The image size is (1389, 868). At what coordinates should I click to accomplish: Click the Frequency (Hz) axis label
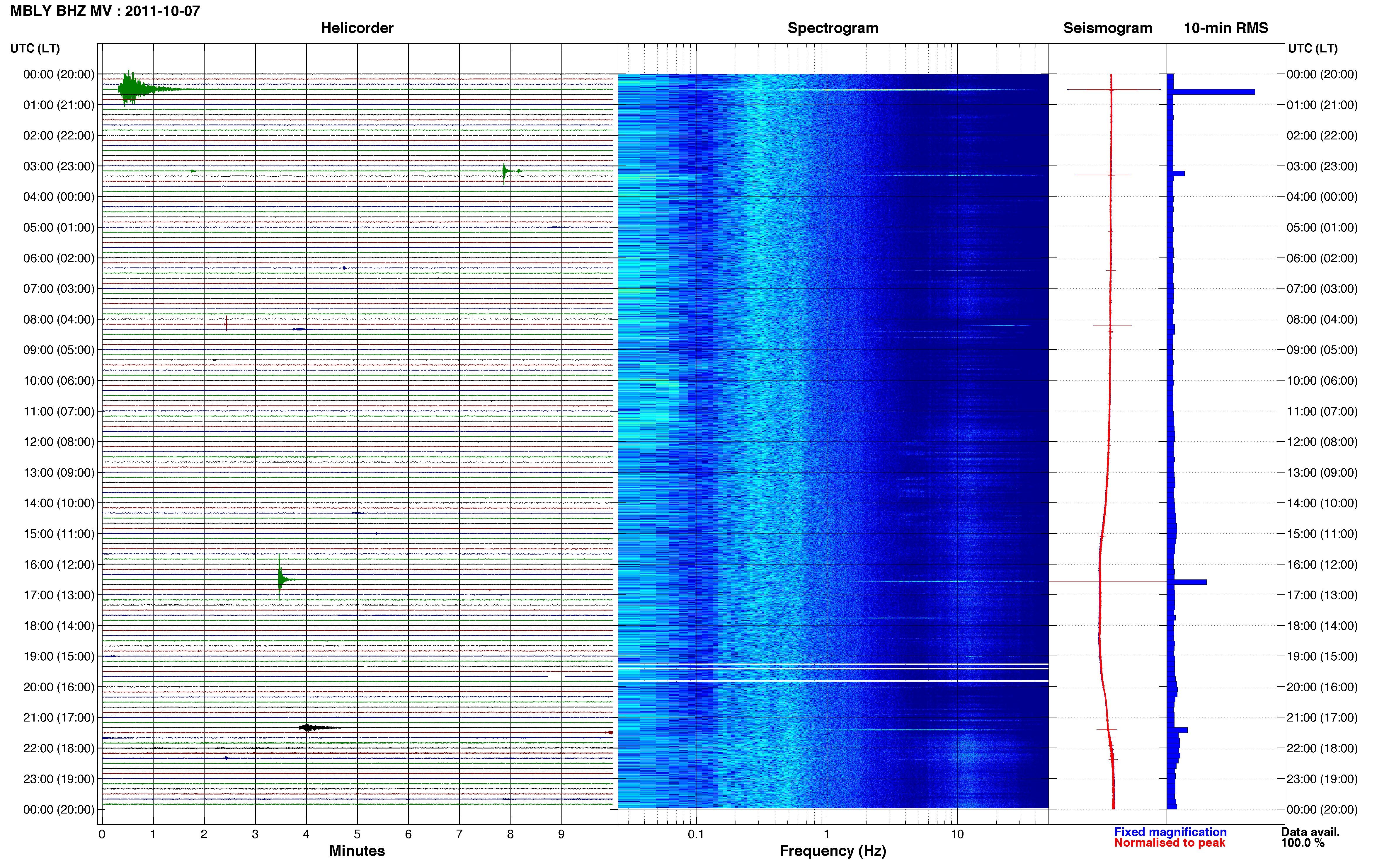pyautogui.click(x=833, y=851)
